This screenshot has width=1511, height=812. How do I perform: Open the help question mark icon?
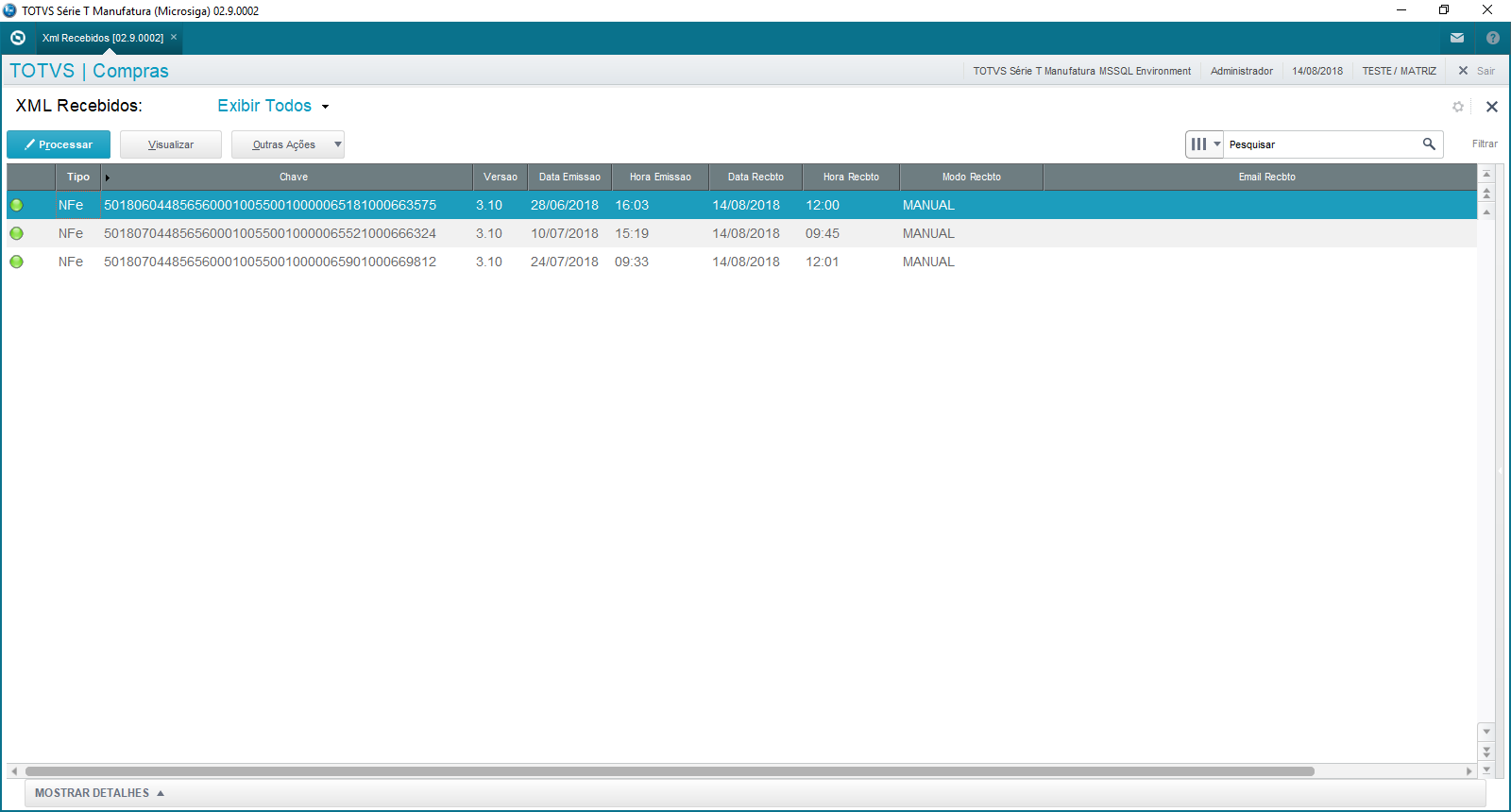(1492, 38)
